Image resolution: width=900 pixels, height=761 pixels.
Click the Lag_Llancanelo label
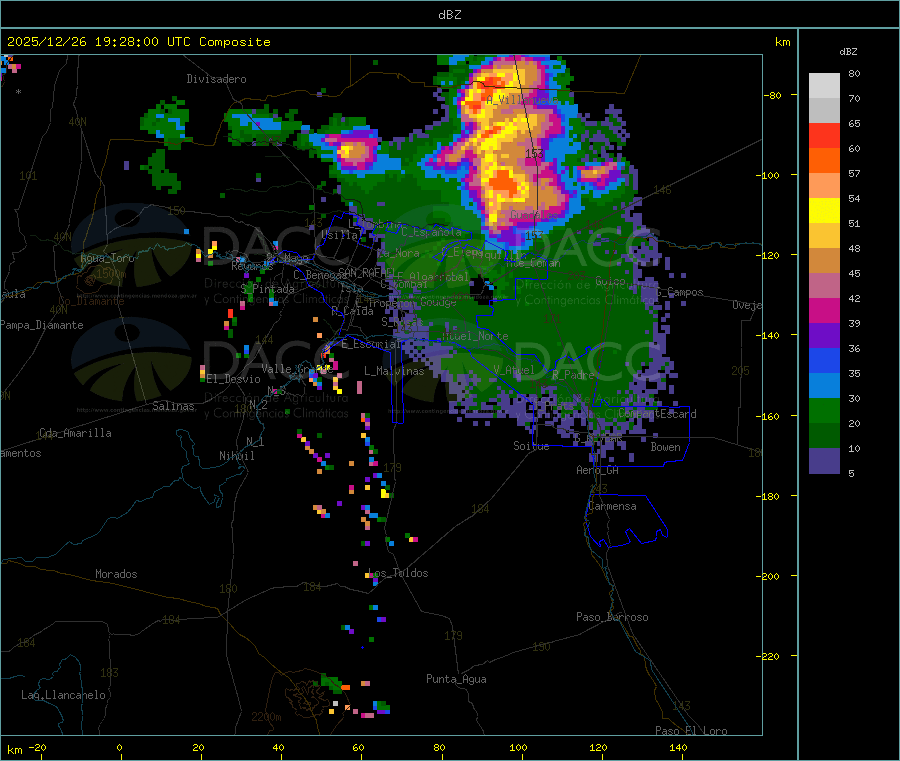64,695
